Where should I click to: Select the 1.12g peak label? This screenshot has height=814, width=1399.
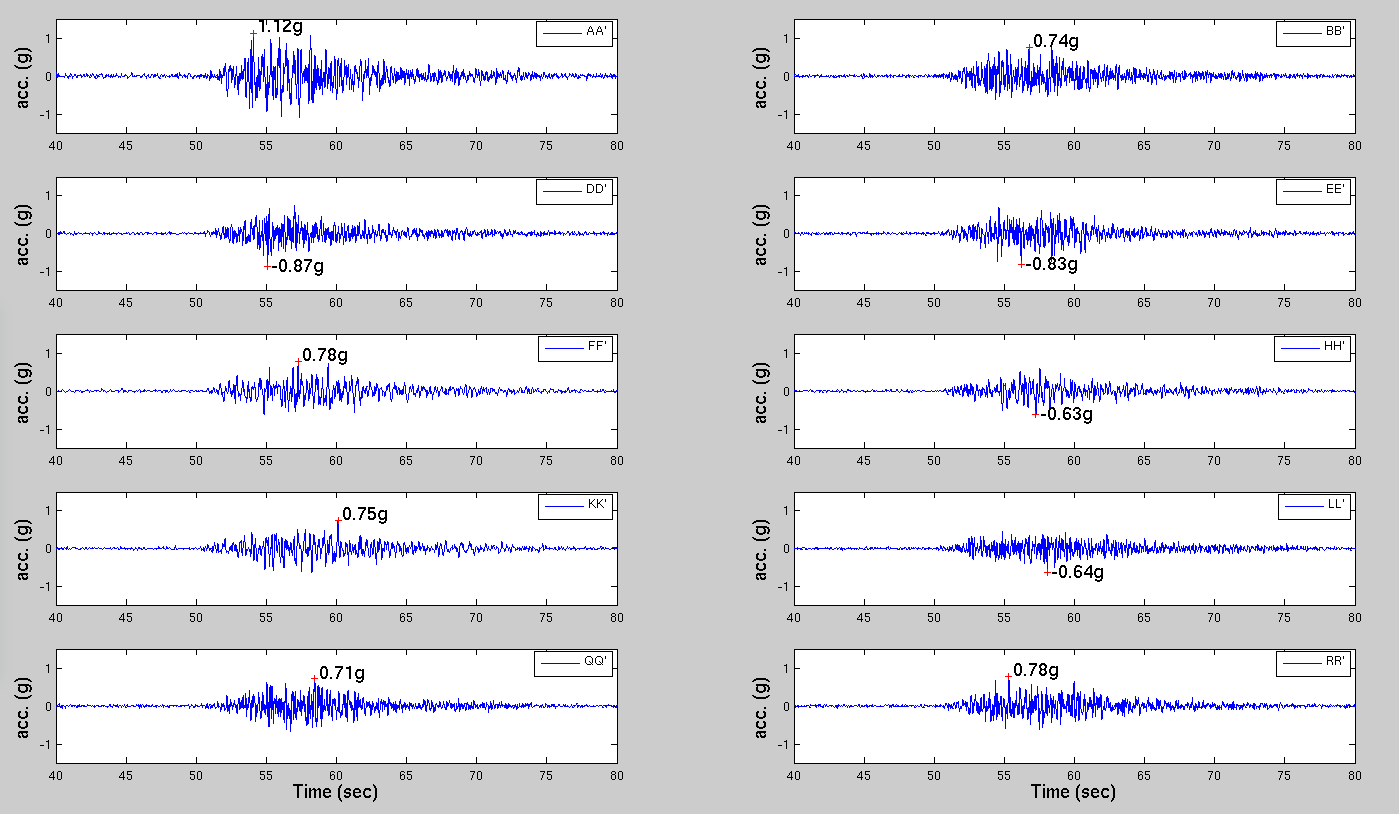pyautogui.click(x=280, y=27)
